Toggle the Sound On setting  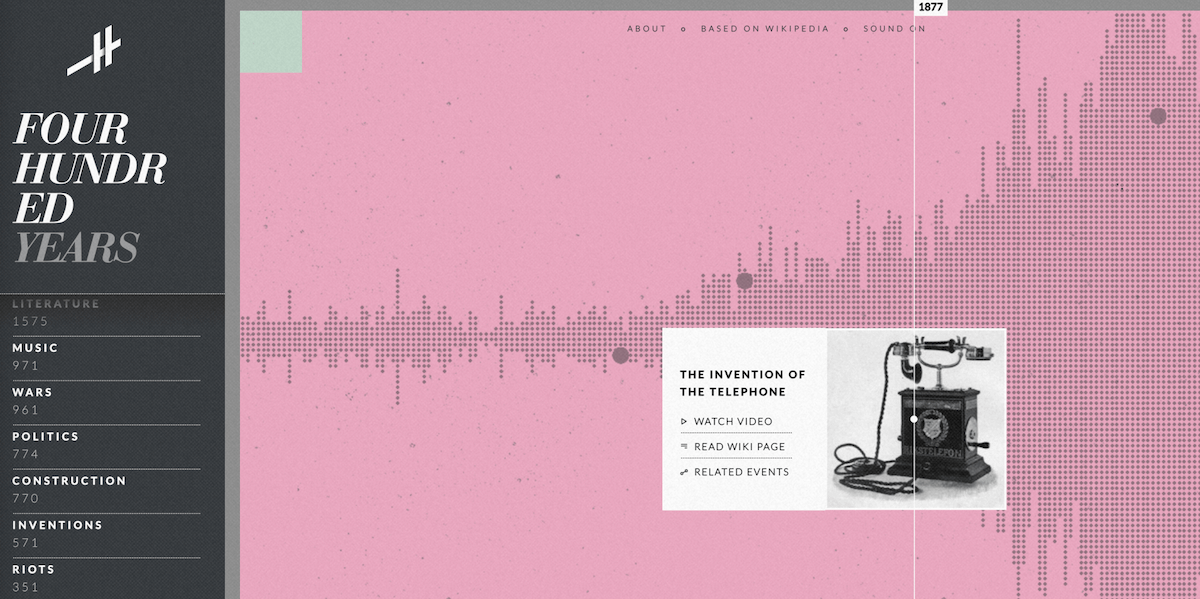click(894, 29)
